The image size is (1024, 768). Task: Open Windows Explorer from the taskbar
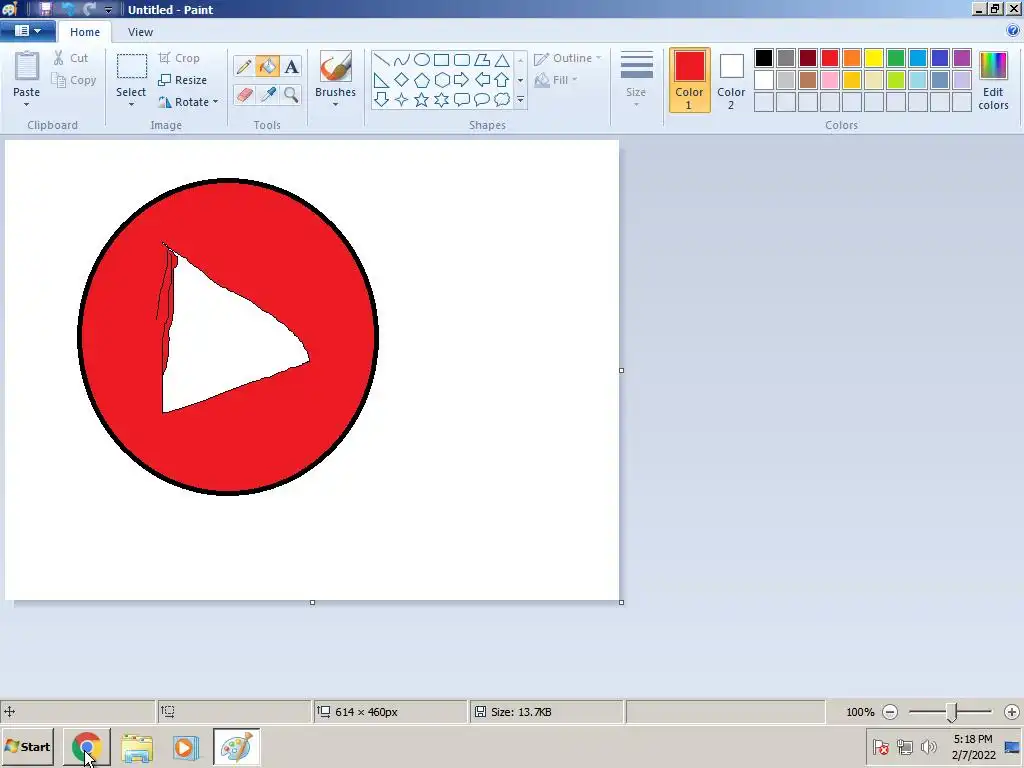[136, 748]
